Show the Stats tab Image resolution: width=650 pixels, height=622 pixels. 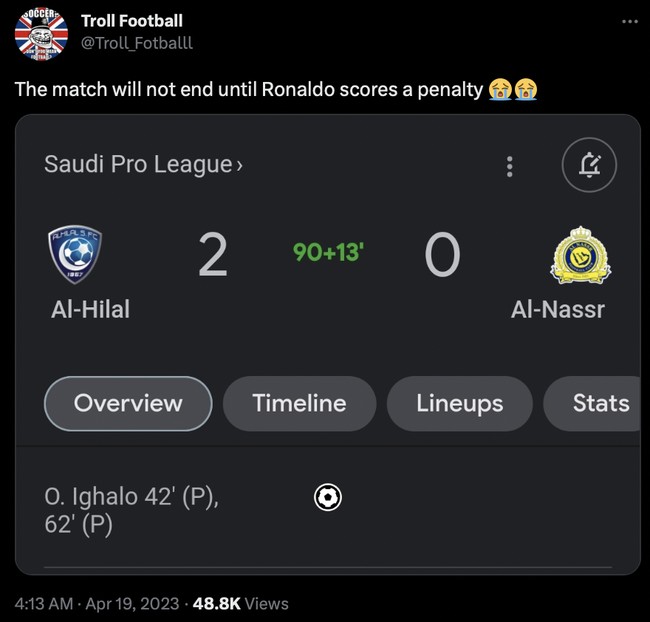pyautogui.click(x=600, y=403)
